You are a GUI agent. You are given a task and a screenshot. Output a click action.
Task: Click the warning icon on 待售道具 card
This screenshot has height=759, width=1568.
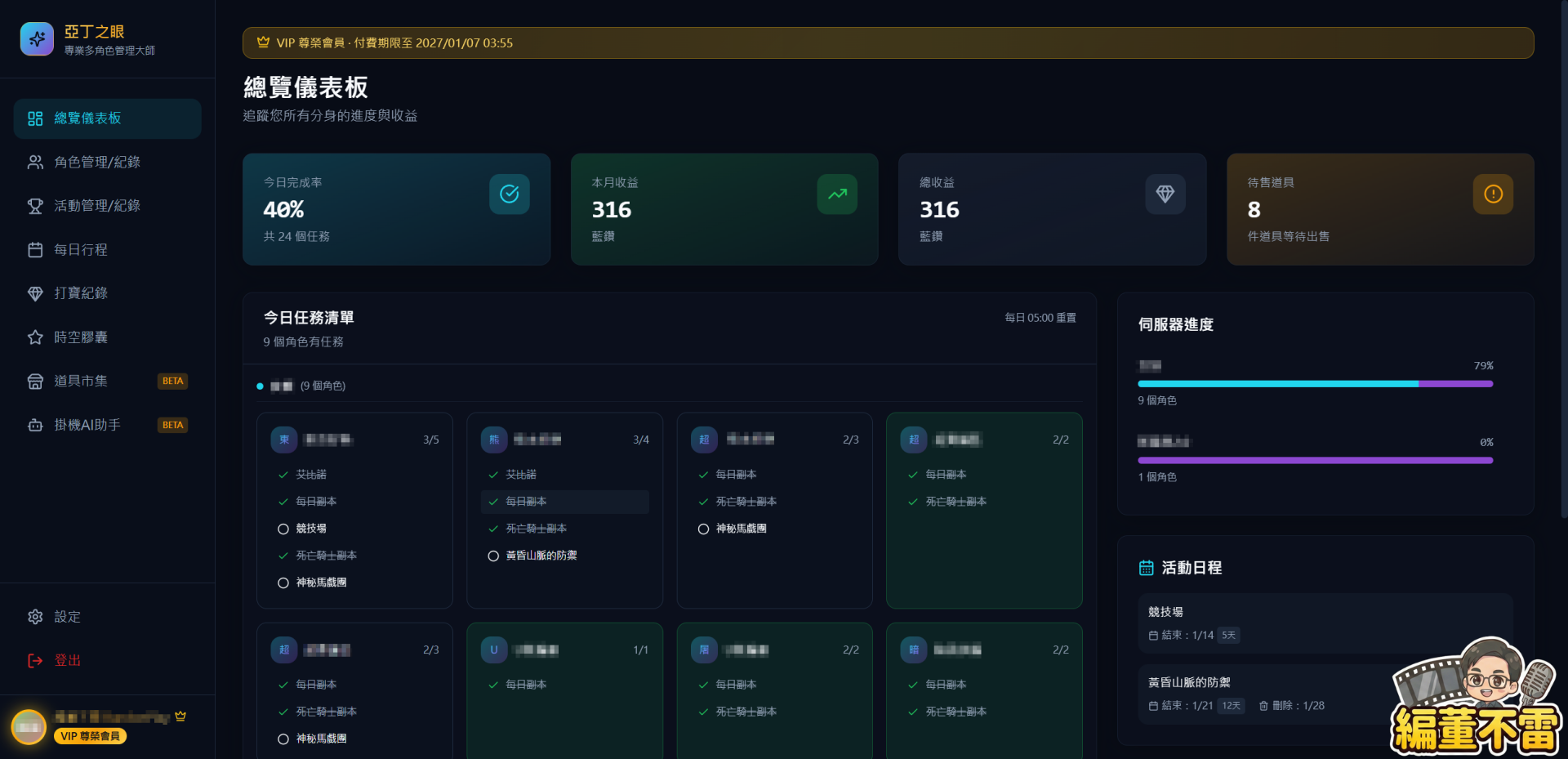[1493, 194]
